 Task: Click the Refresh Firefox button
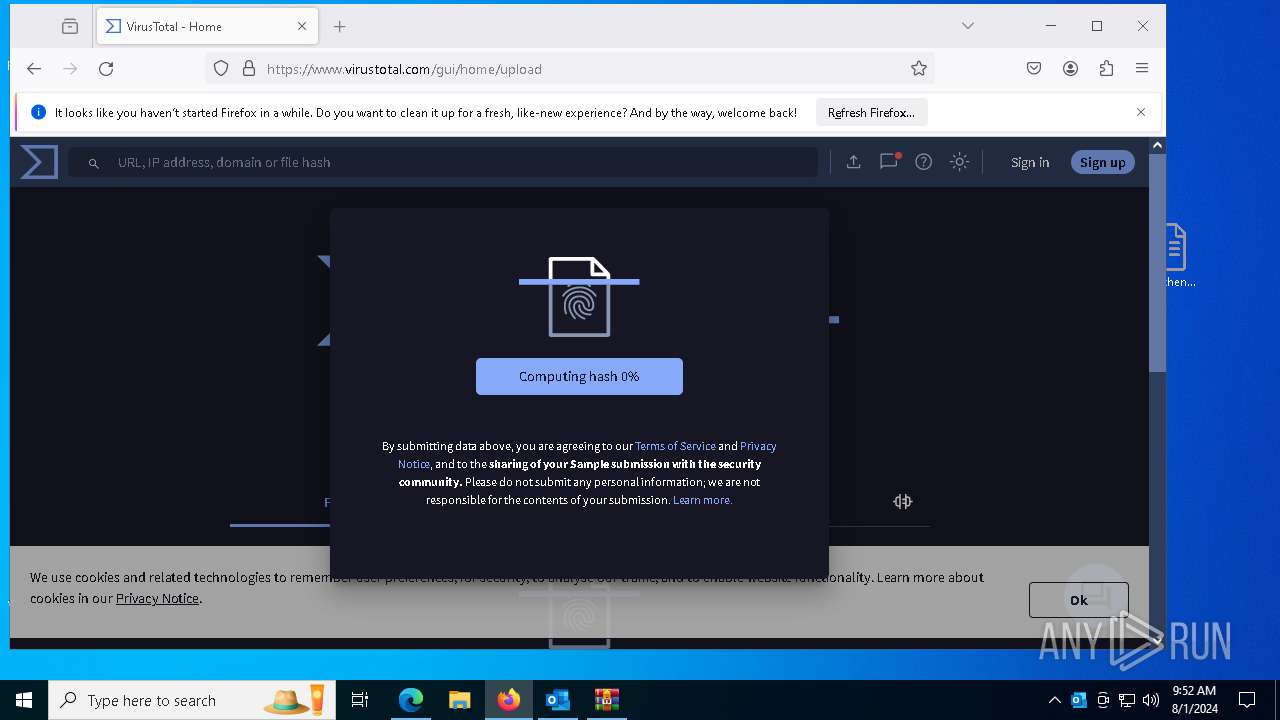pyautogui.click(x=871, y=113)
